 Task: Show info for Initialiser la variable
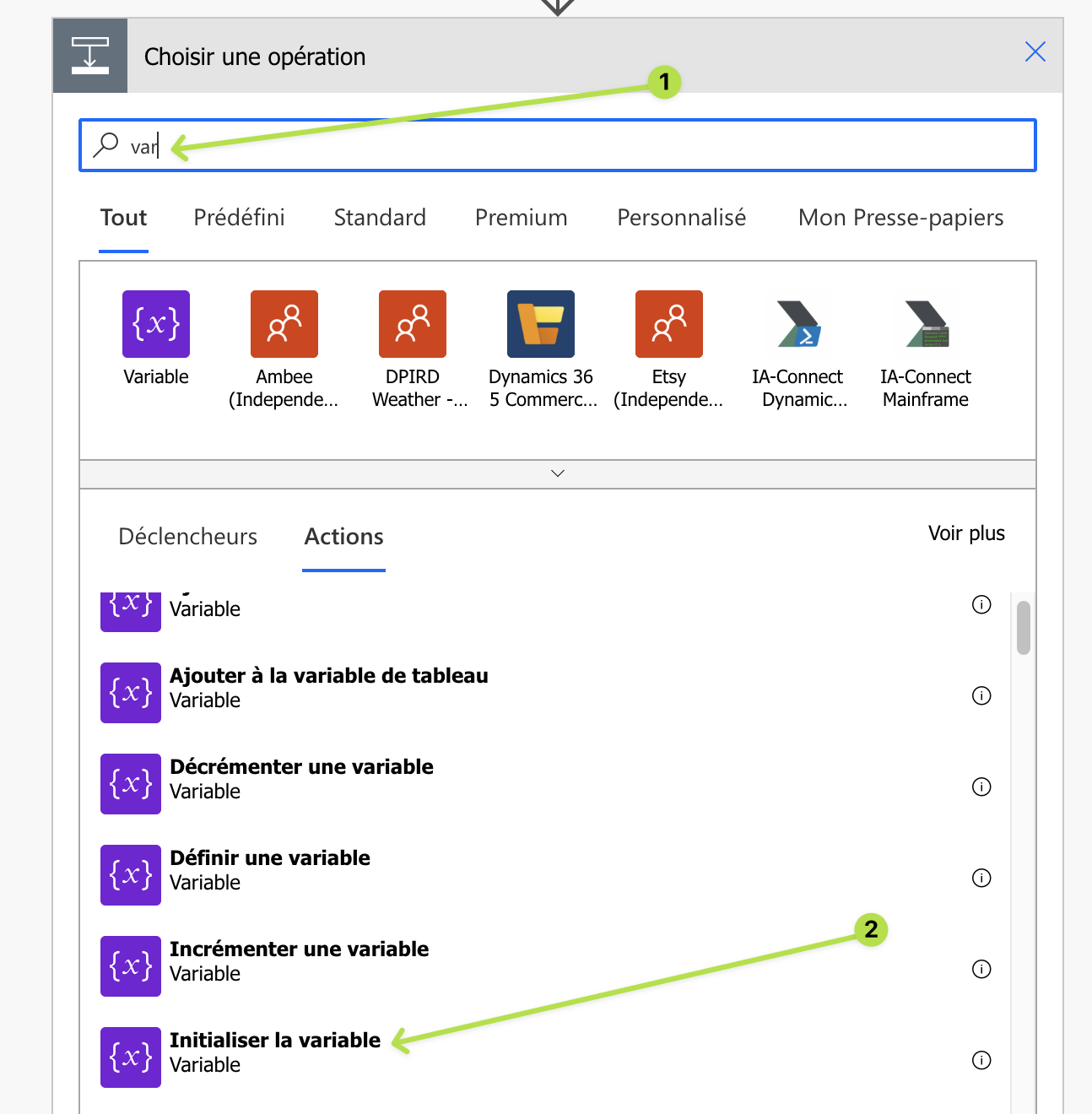pyautogui.click(x=981, y=1060)
